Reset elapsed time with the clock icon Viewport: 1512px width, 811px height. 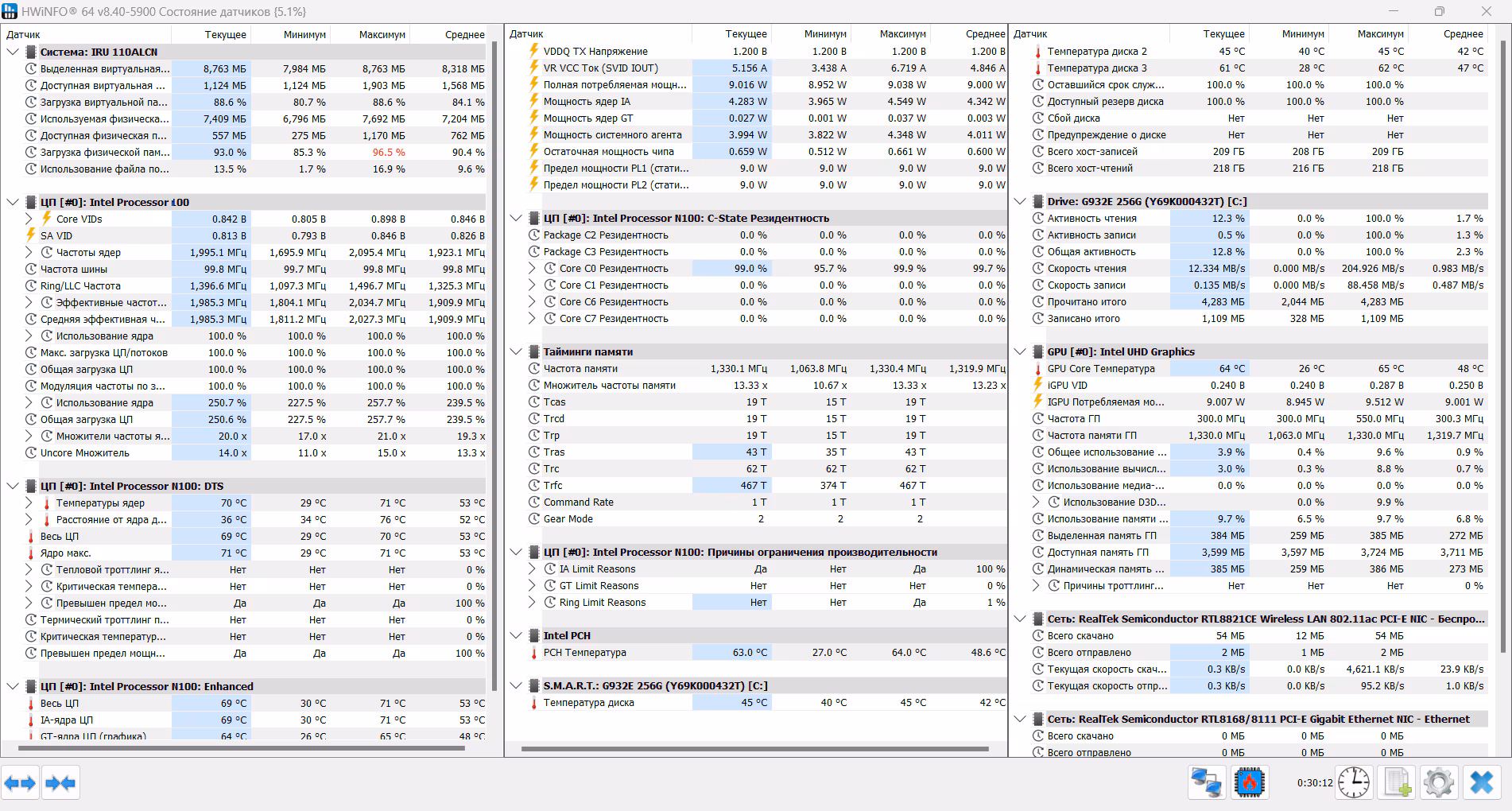coord(1353,782)
